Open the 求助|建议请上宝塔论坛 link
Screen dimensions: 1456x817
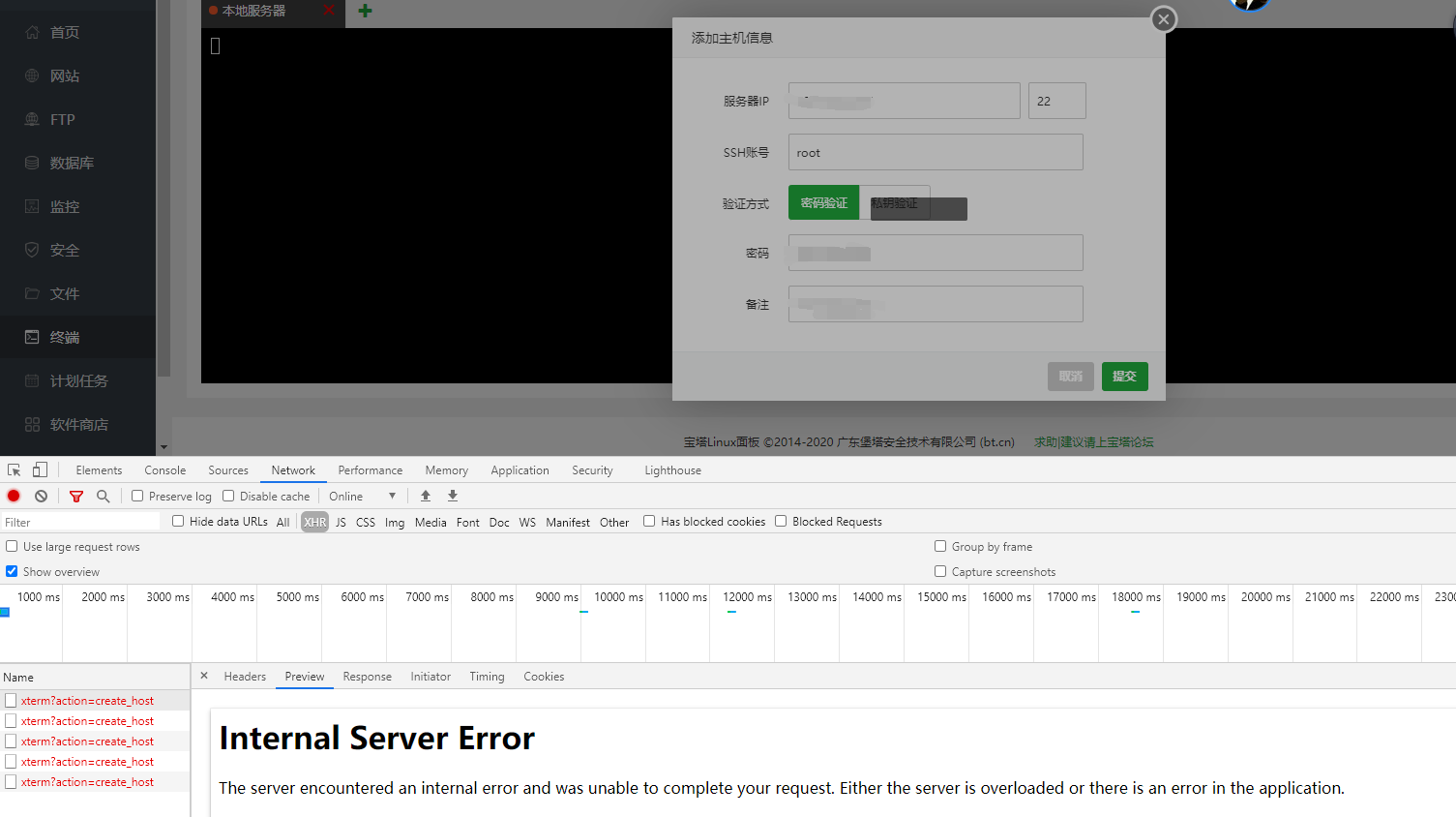click(1094, 441)
